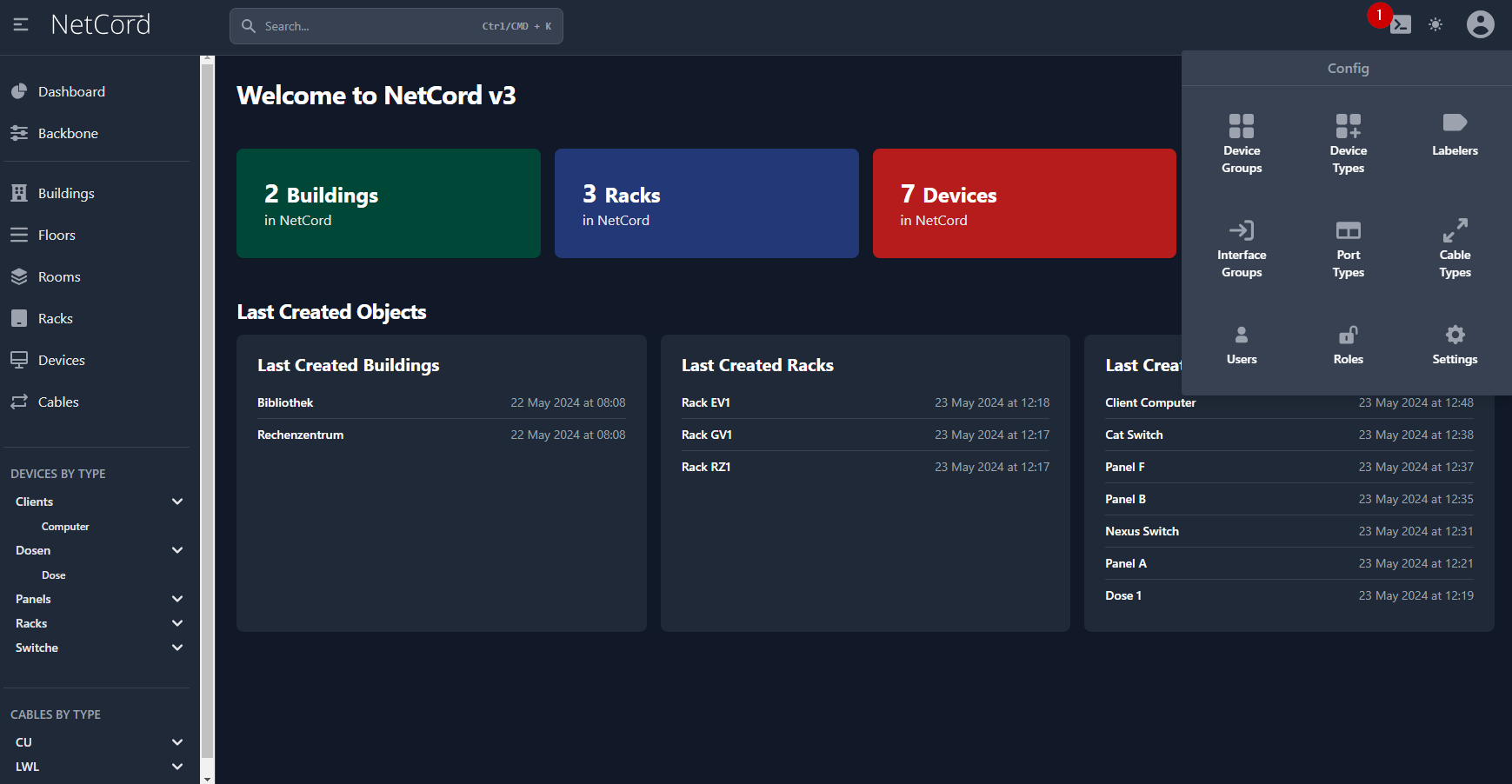Expand the Panels device type group
This screenshot has height=784, width=1512.
[177, 599]
